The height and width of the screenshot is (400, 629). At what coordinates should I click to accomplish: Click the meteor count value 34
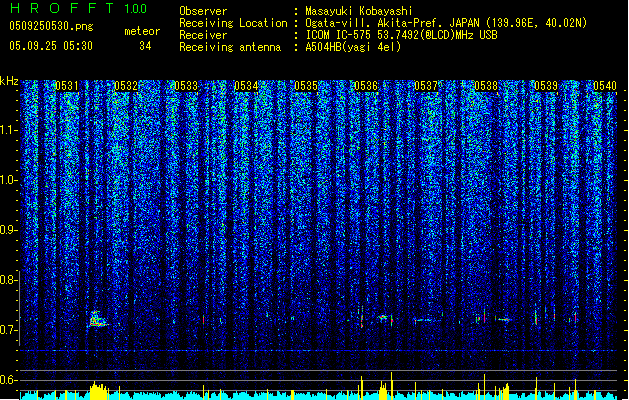click(x=145, y=46)
